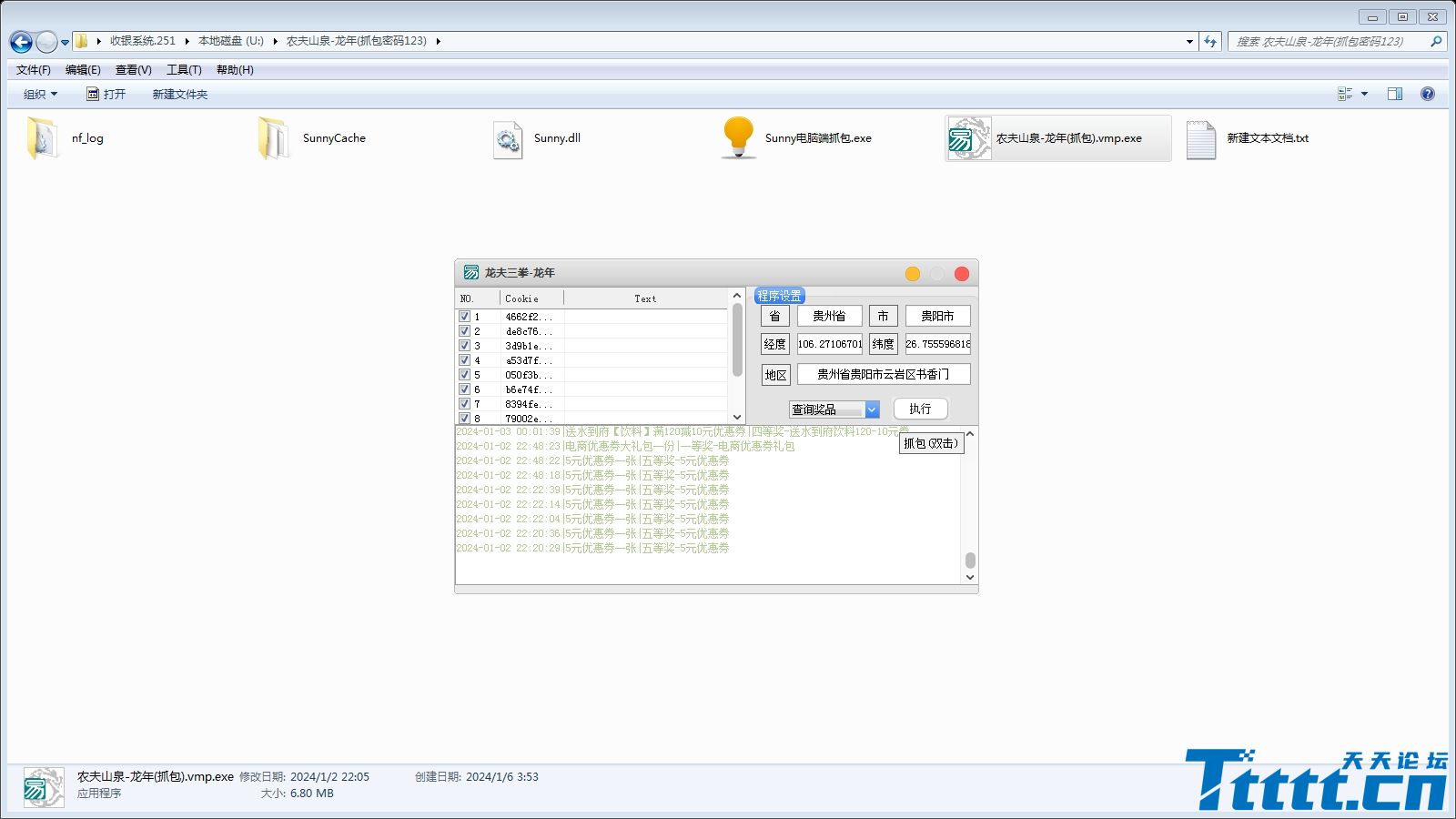This screenshot has height=819, width=1456.
Task: Toggle the preview pane icon
Action: 1394,94
